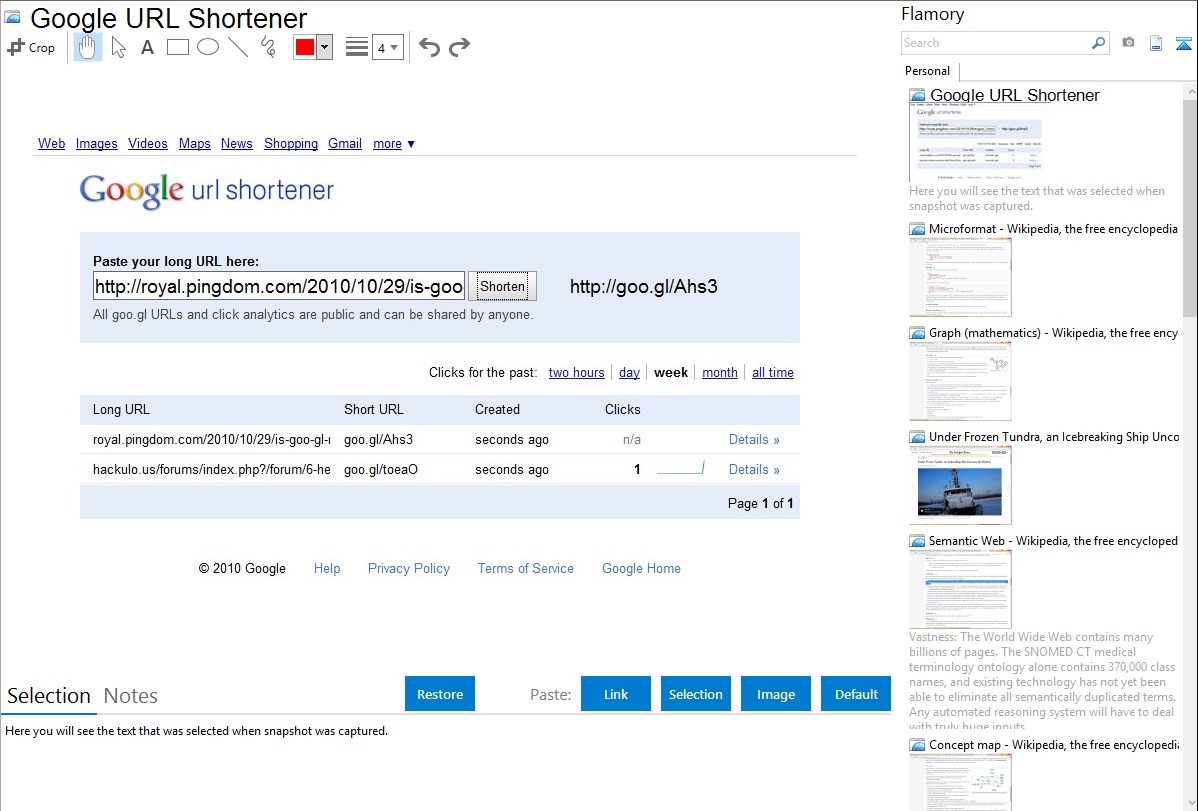Image resolution: width=1198 pixels, height=811 pixels.
Task: Redo the annotation
Action: (x=459, y=47)
